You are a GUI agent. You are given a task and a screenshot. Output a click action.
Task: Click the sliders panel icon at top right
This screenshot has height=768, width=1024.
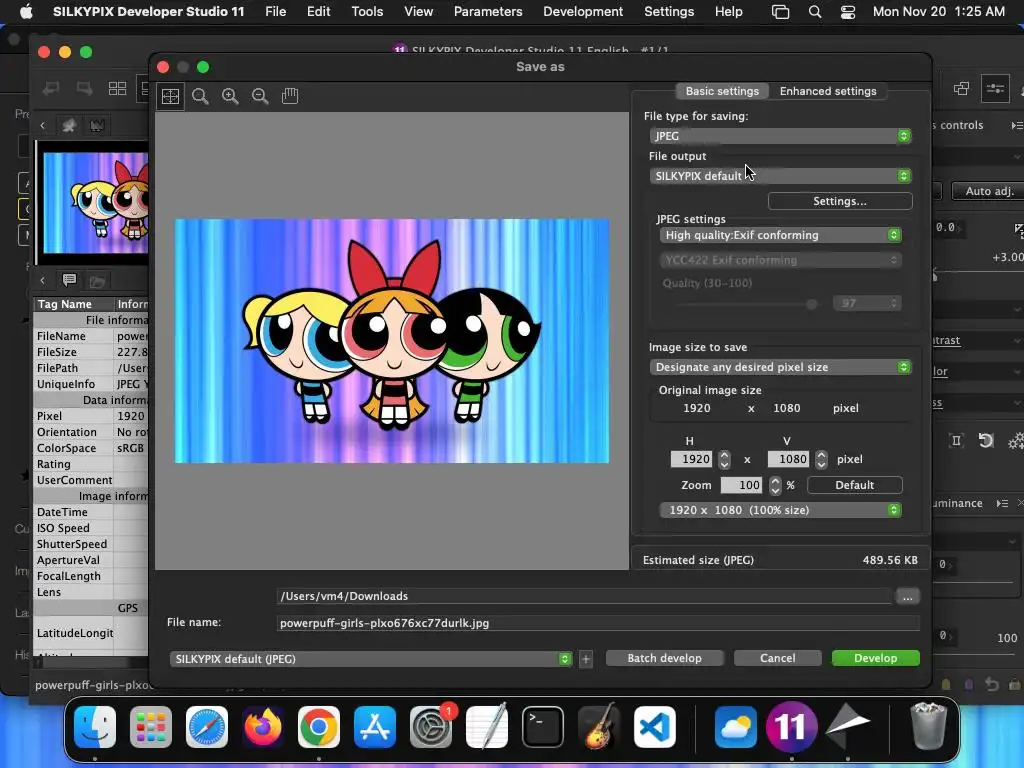(995, 88)
